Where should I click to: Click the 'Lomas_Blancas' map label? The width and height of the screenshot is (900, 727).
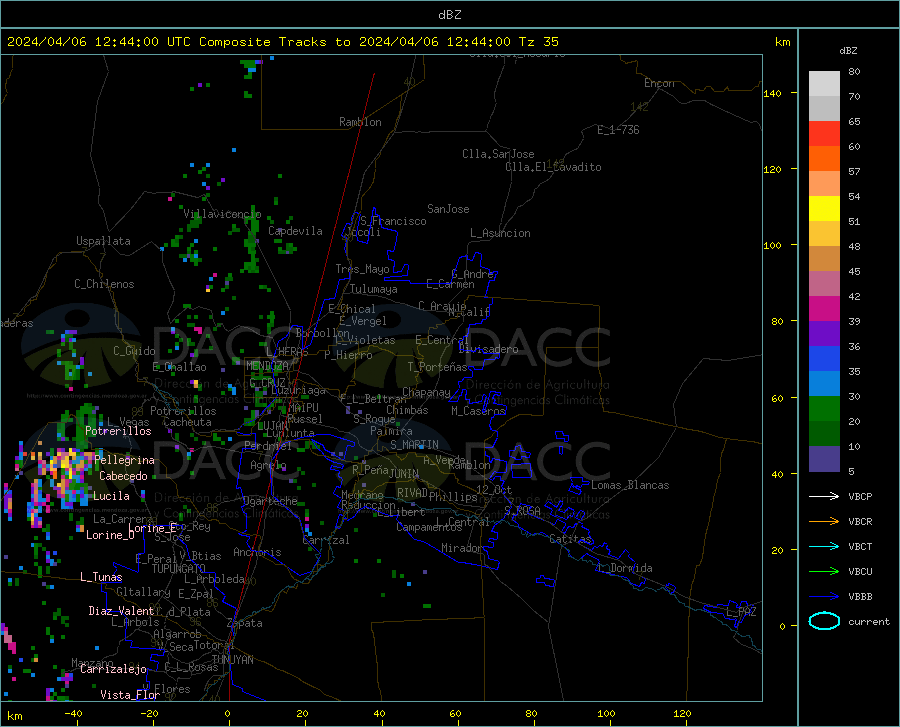pyautogui.click(x=630, y=485)
